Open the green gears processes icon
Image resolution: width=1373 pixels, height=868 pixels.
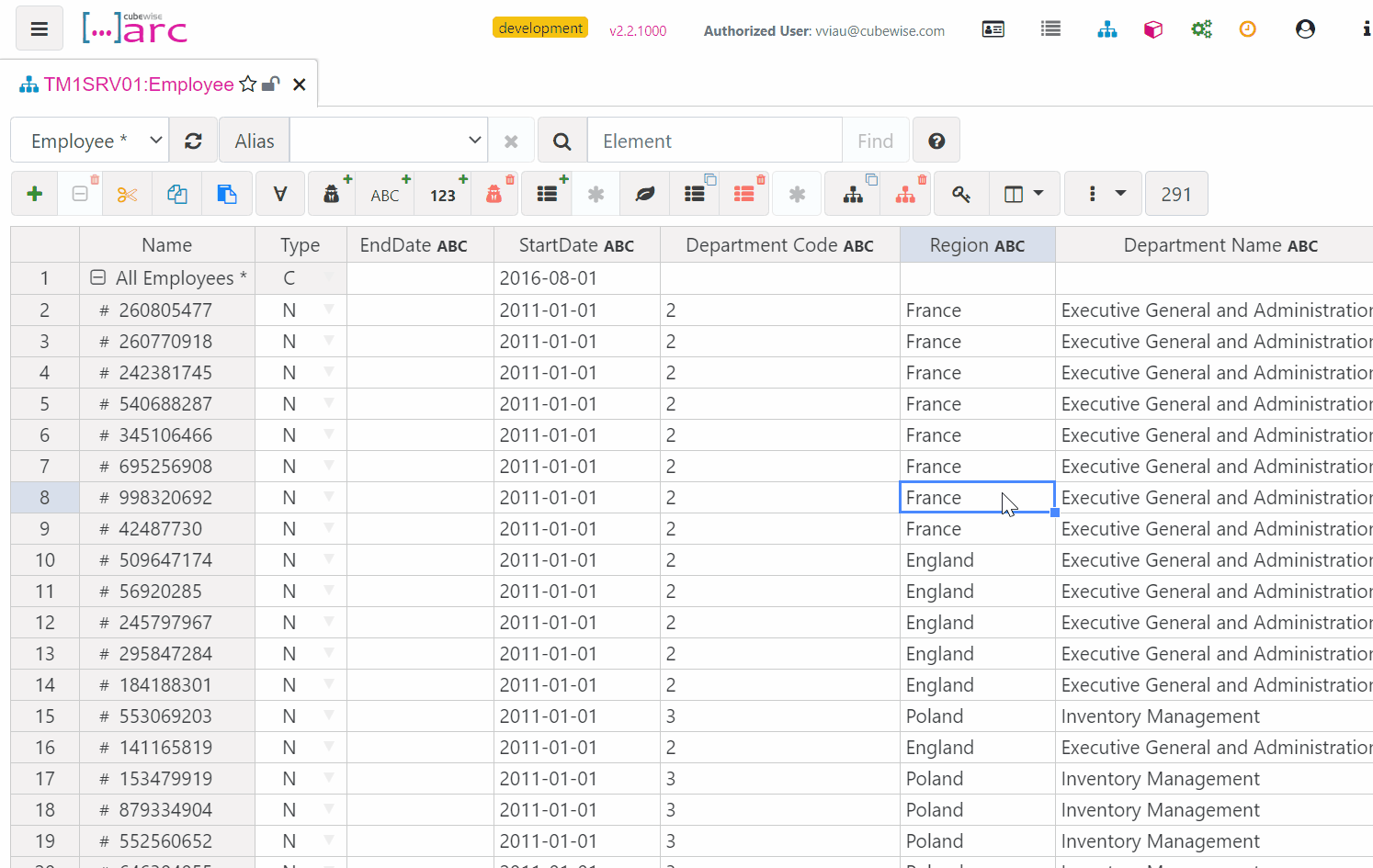click(1201, 29)
